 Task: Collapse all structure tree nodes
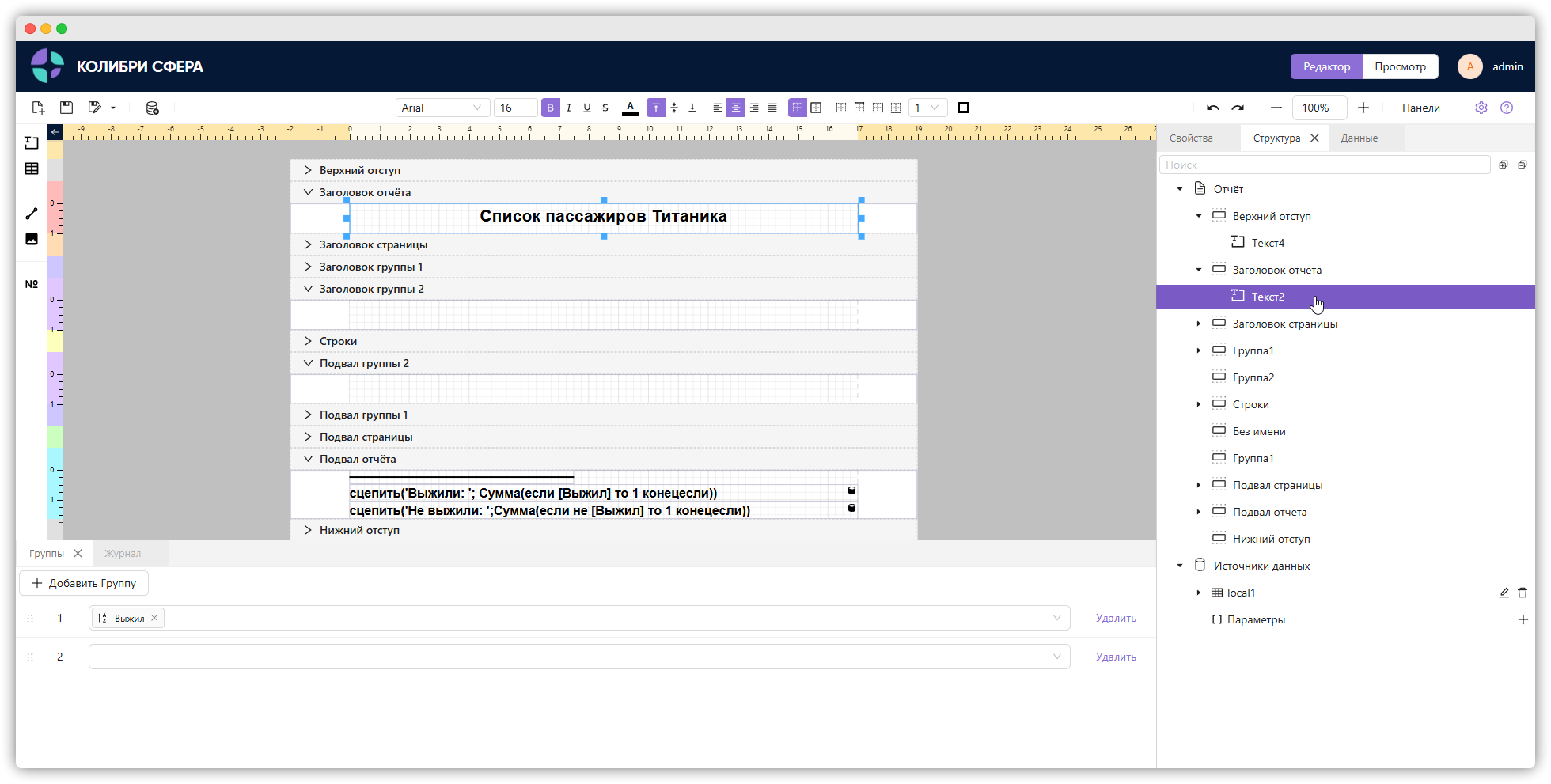pos(1523,165)
